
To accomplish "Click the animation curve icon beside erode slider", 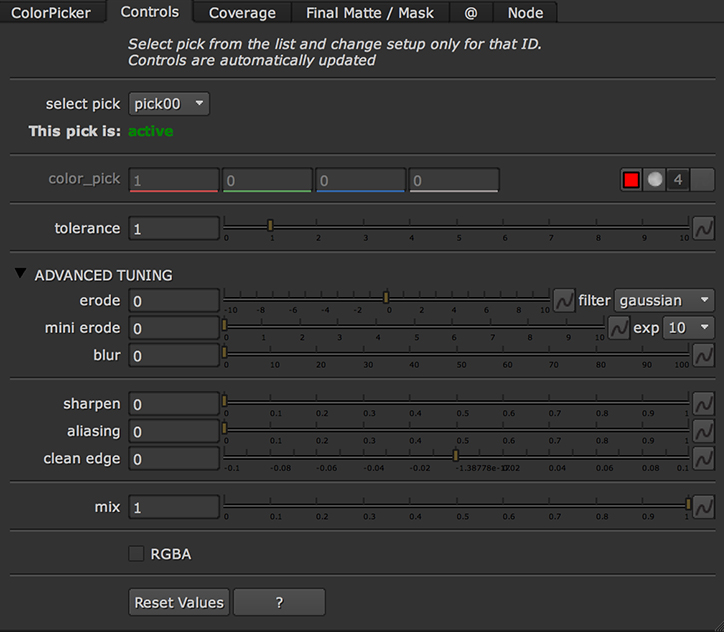I will (564, 300).
